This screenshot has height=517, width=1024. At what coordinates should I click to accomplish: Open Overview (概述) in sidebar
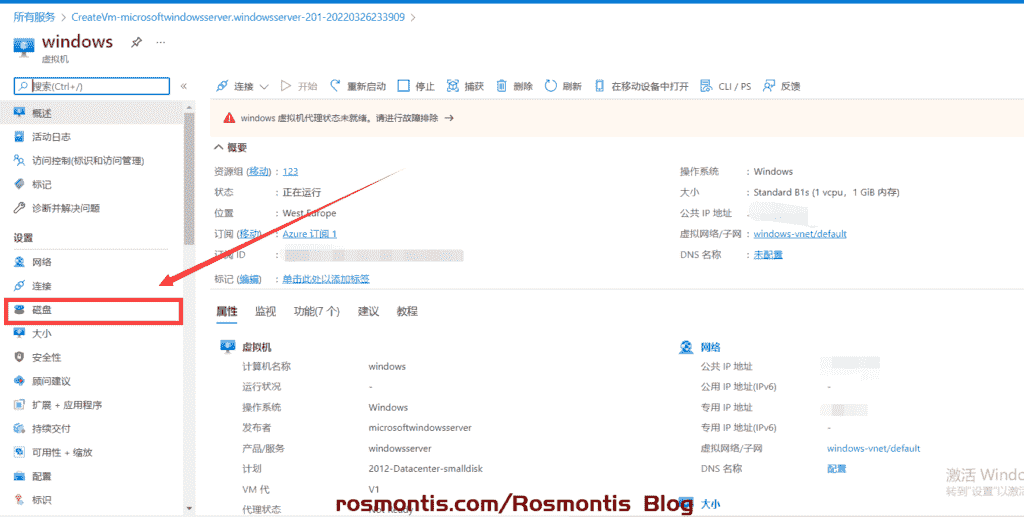[x=92, y=113]
